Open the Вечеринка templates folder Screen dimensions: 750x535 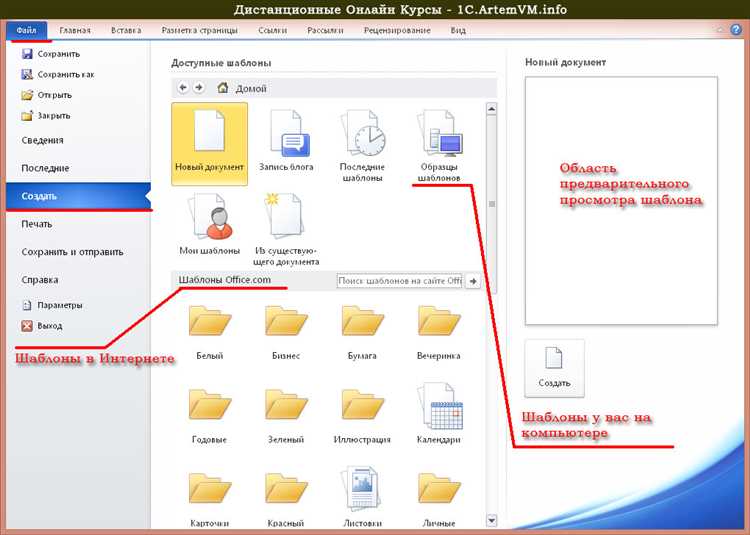coord(439,333)
